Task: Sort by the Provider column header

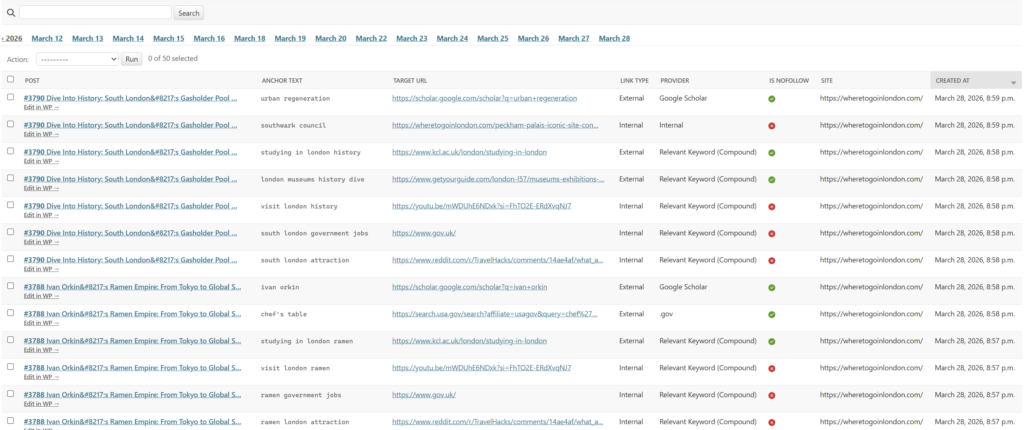Action: [675, 81]
